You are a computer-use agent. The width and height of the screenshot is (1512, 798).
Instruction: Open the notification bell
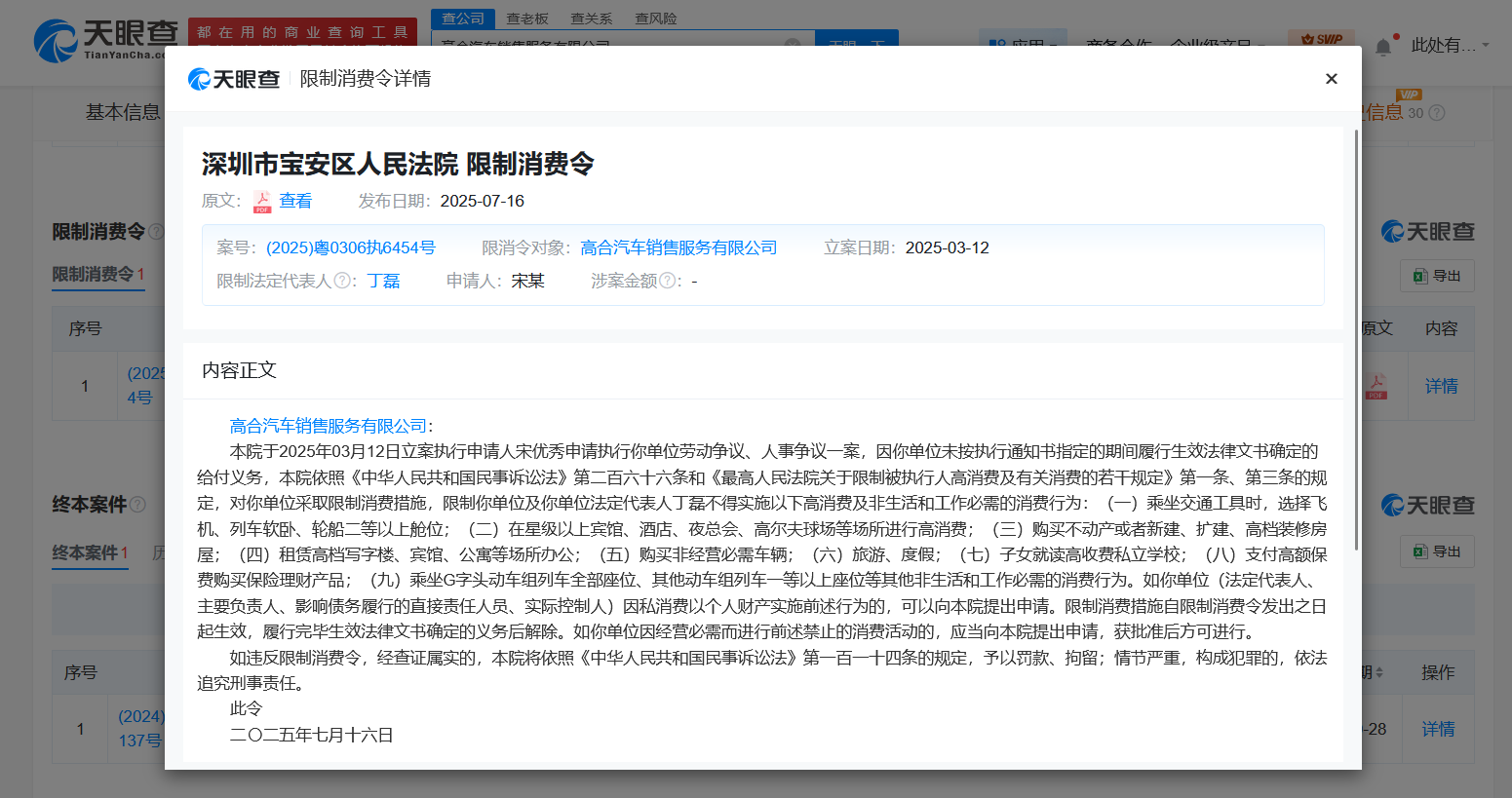pyautogui.click(x=1383, y=47)
